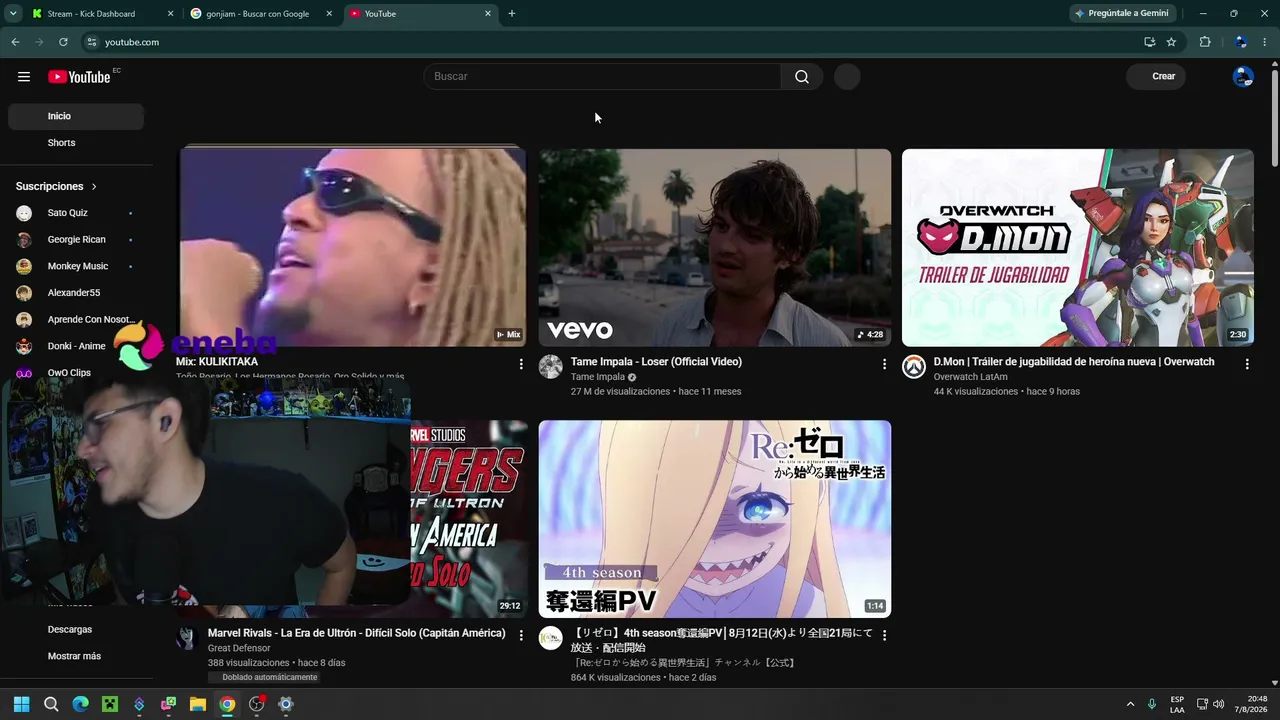Image resolution: width=1280 pixels, height=720 pixels.
Task: Open more options for the Re:Zero PV video
Action: point(884,636)
